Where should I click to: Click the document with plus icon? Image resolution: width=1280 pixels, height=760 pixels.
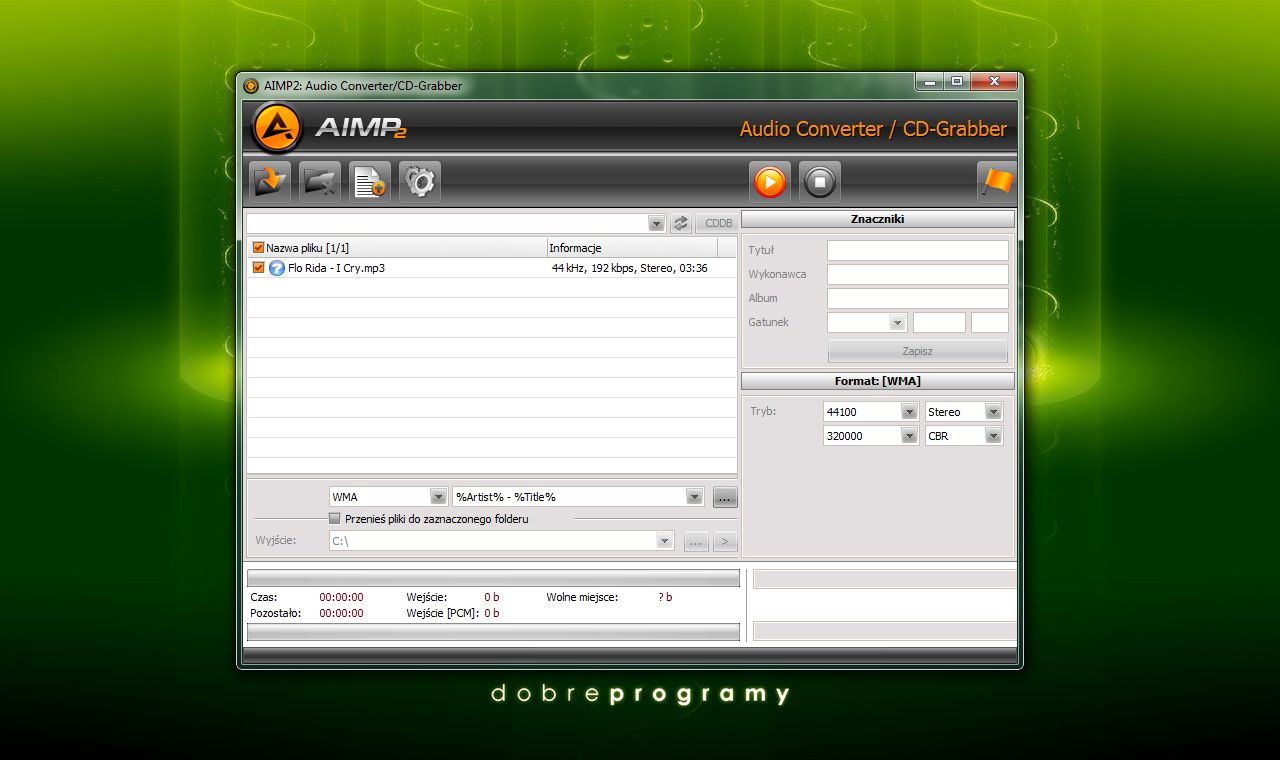(370, 182)
